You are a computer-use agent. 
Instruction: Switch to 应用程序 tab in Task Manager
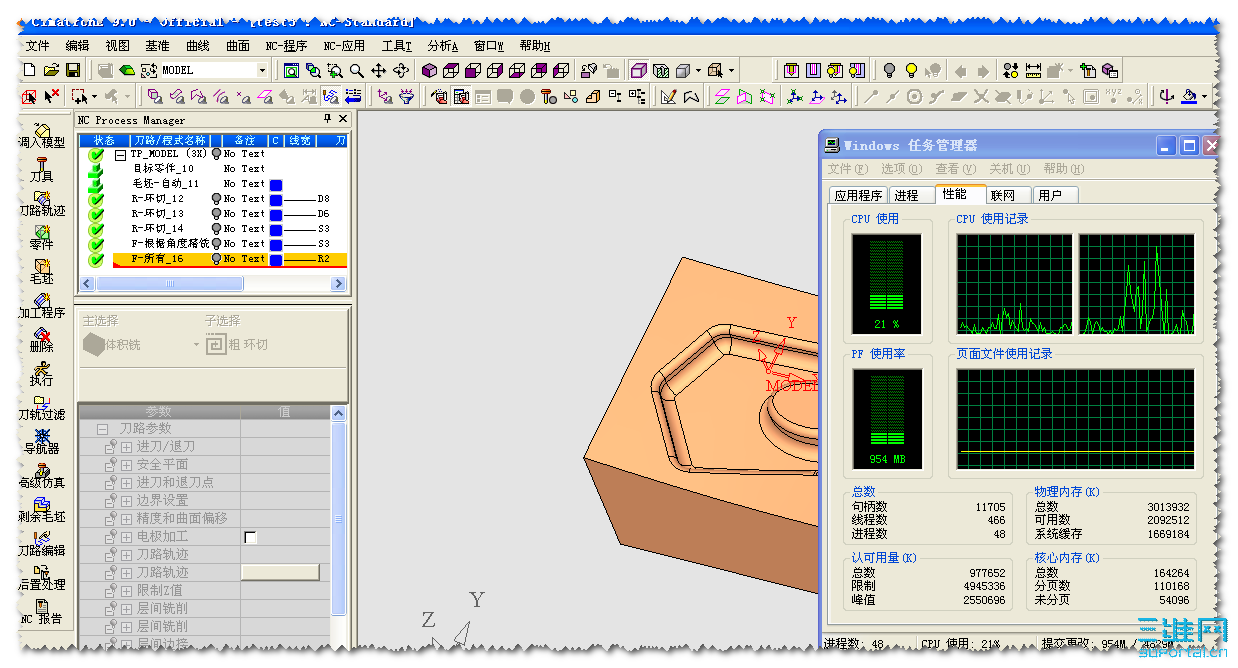pos(858,195)
